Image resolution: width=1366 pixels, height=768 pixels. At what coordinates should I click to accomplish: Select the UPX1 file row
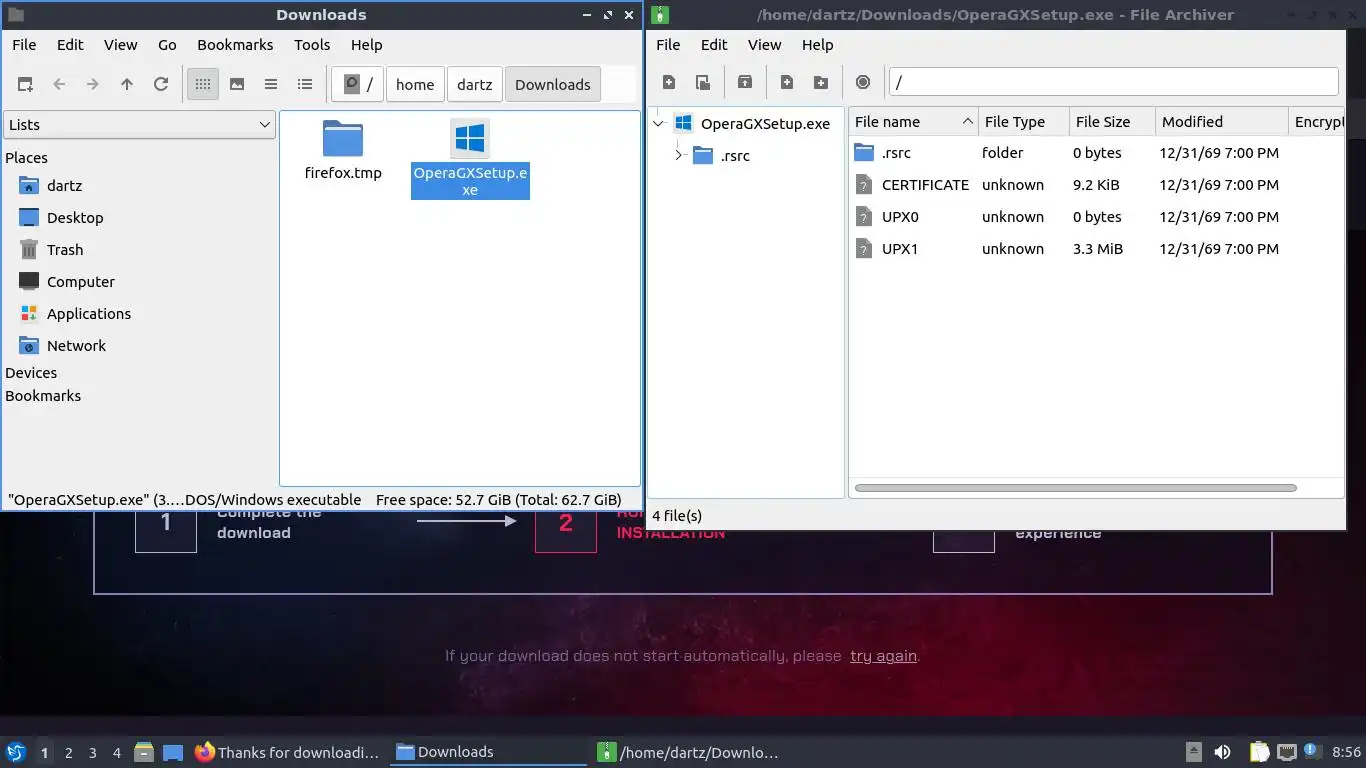(1096, 249)
